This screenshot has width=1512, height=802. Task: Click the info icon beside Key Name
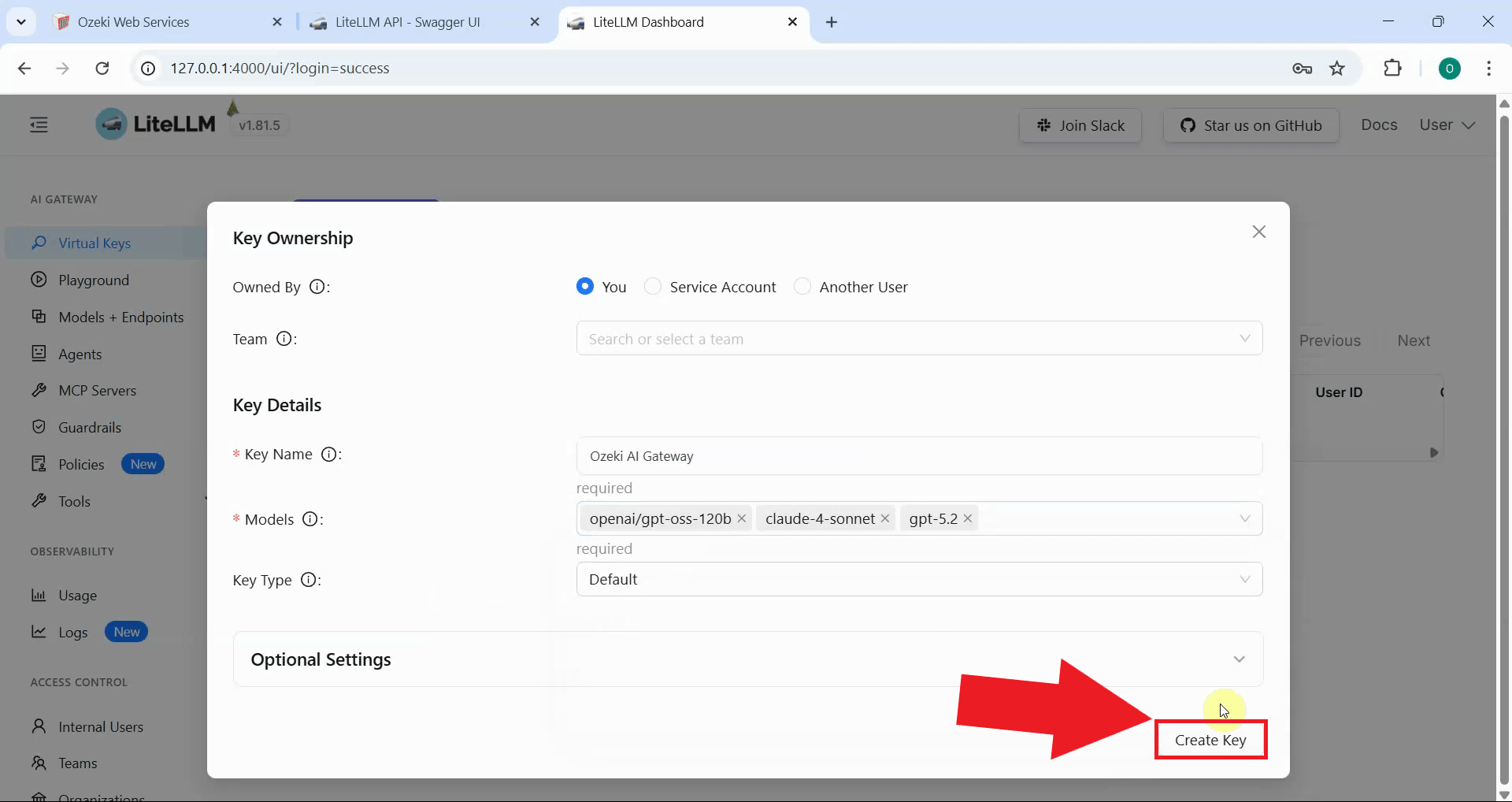pyautogui.click(x=329, y=455)
